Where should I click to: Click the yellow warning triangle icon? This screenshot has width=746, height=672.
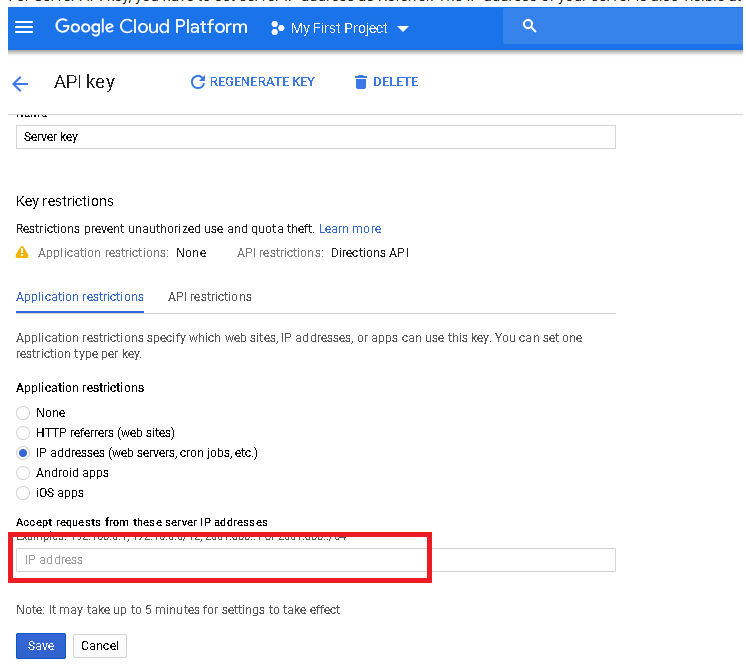coord(23,253)
